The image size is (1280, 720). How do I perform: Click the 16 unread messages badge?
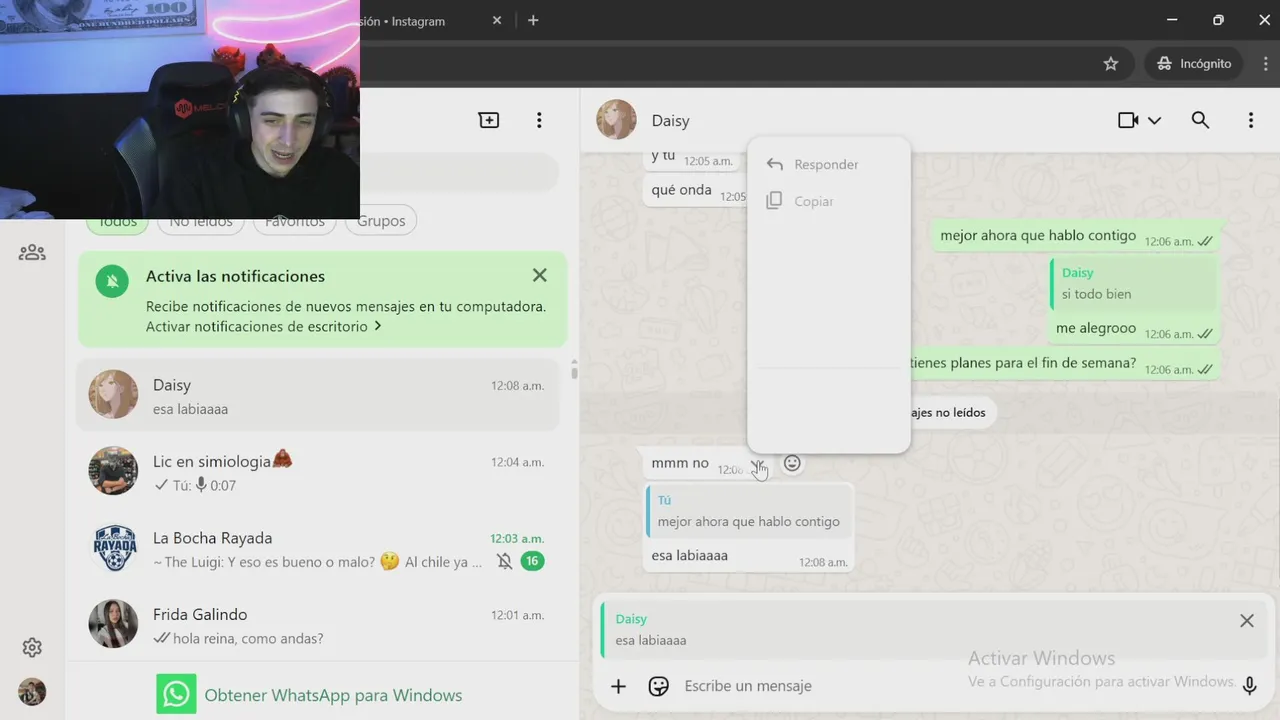point(532,561)
